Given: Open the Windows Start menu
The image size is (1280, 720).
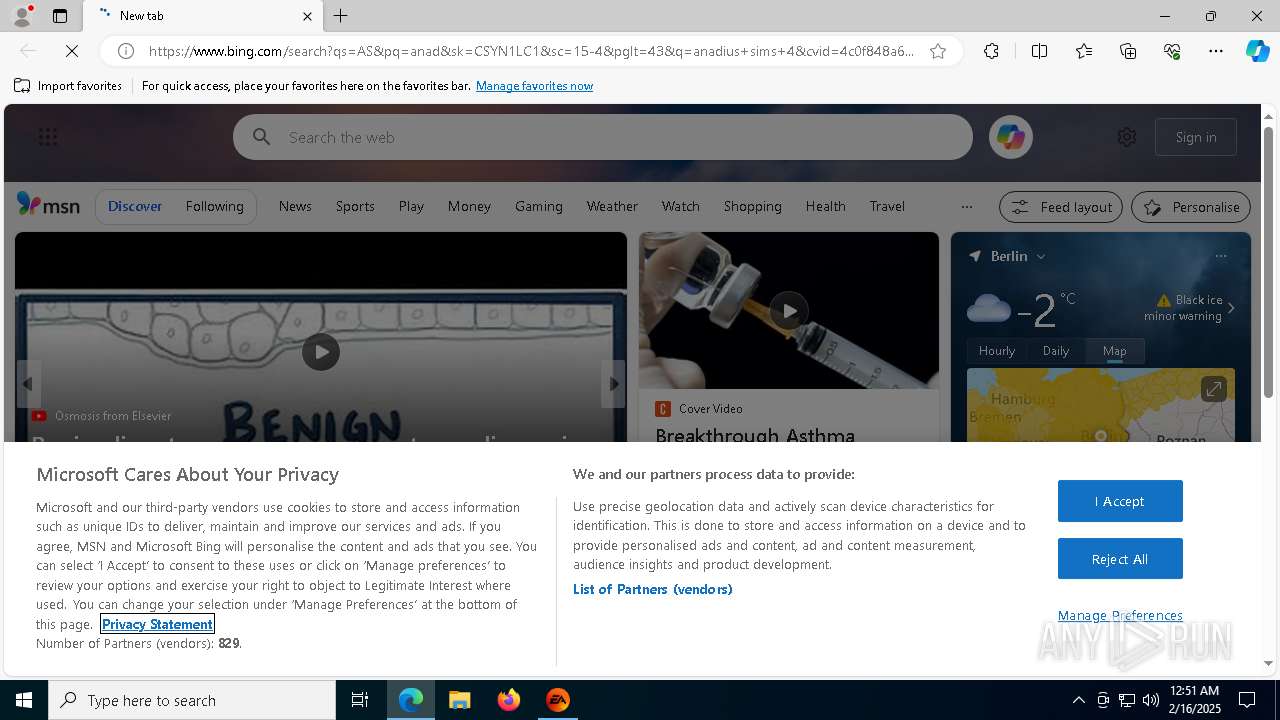Looking at the screenshot, I should point(24,700).
